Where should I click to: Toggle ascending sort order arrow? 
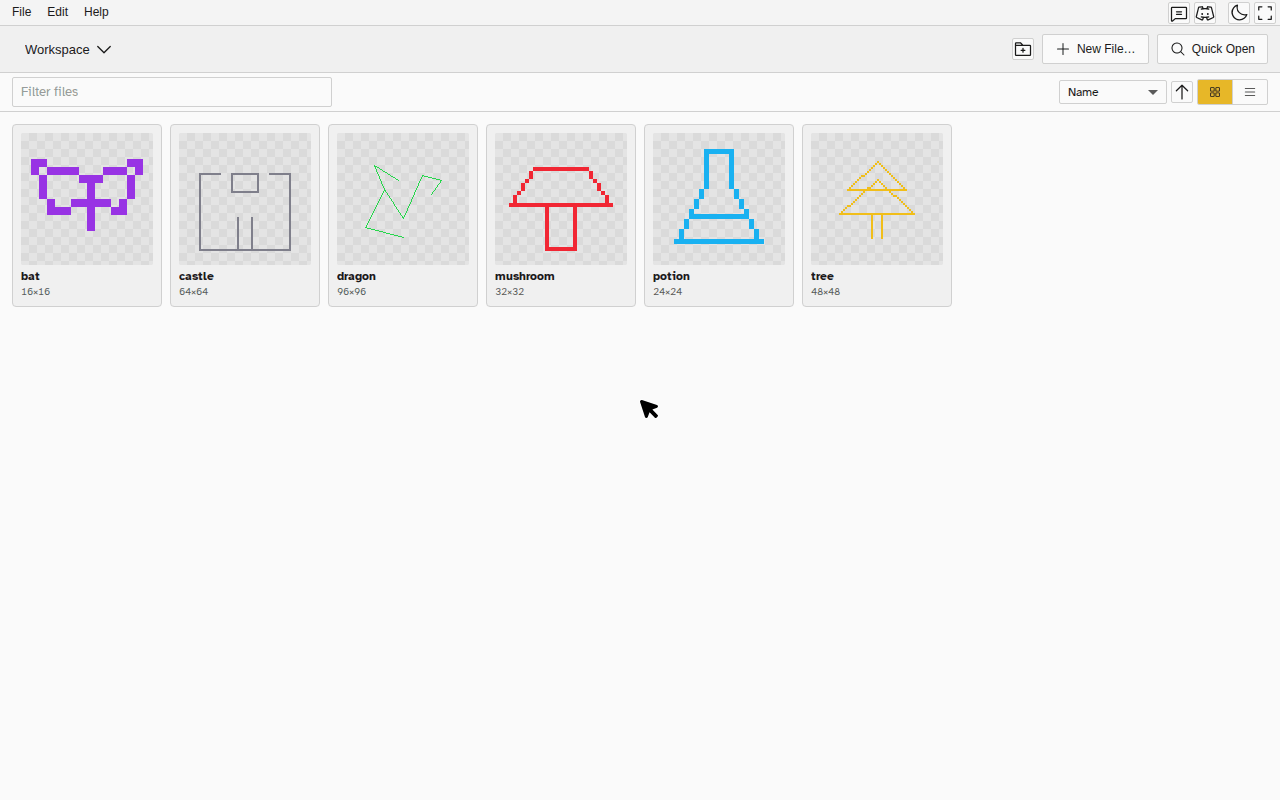(x=1182, y=92)
